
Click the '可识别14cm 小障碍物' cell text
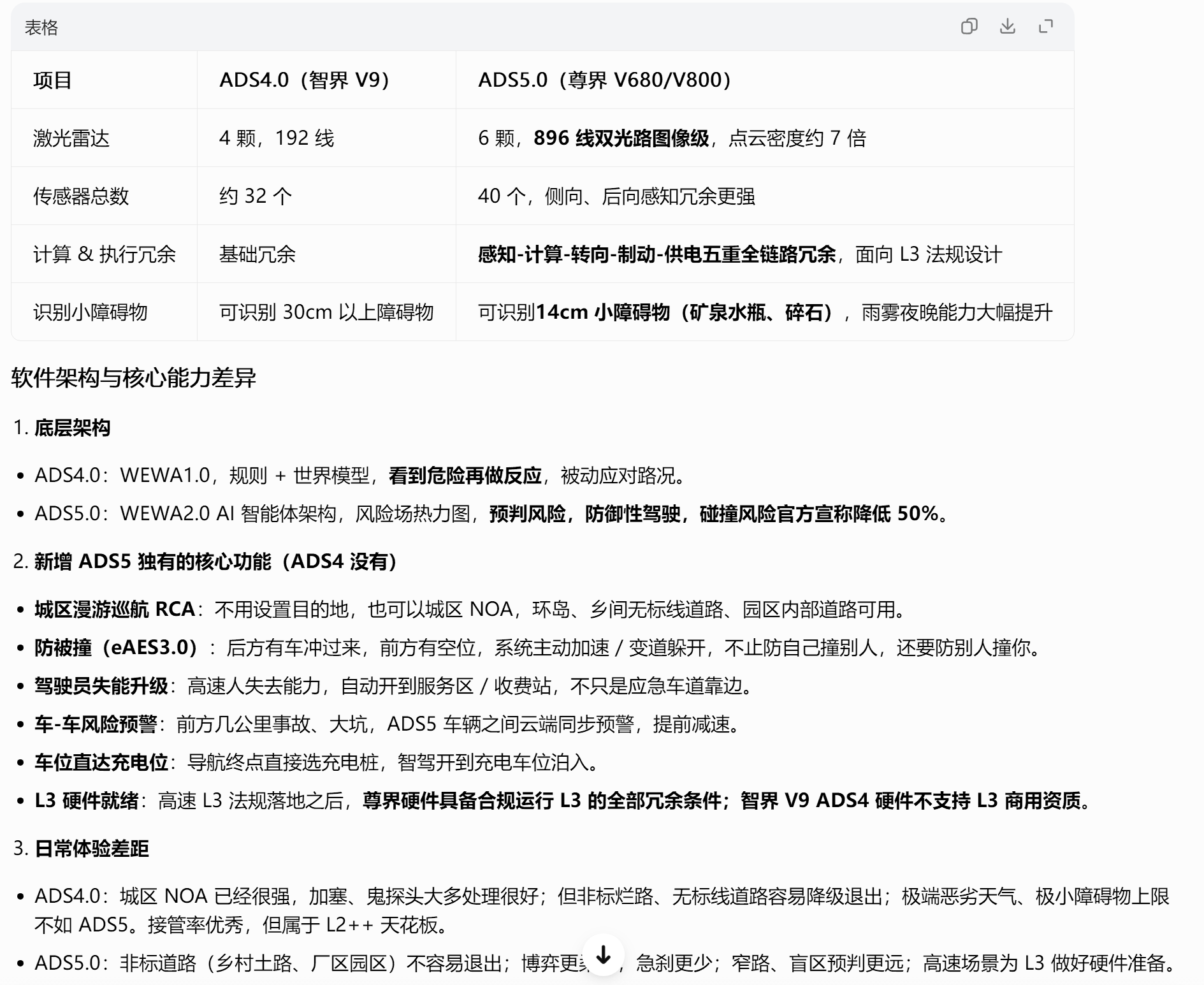[574, 312]
